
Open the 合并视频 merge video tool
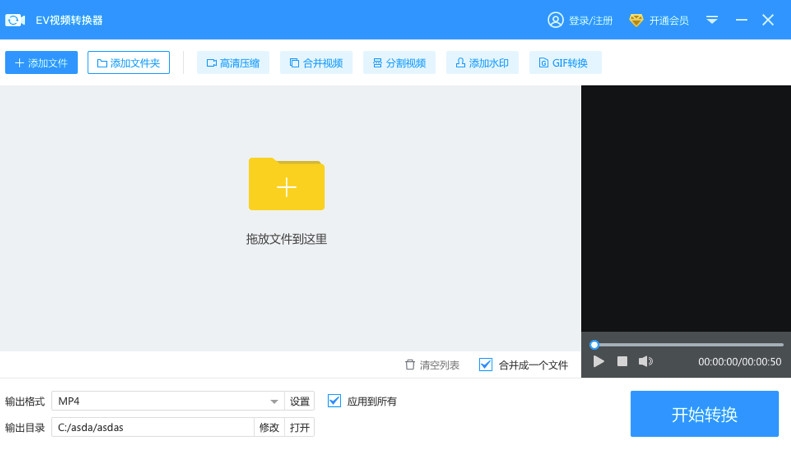pos(316,63)
